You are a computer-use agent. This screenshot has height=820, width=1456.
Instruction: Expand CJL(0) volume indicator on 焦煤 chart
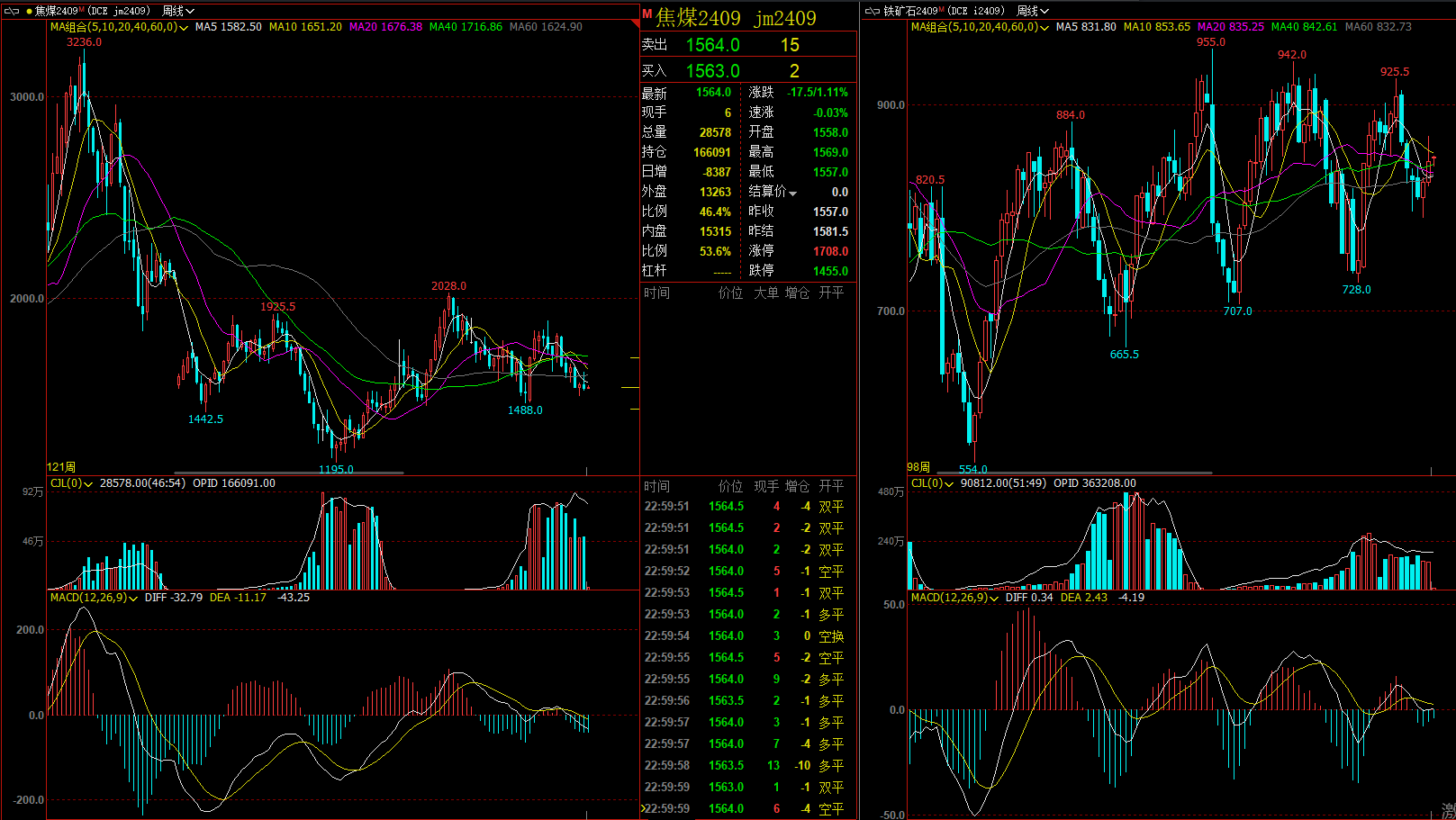coord(88,484)
